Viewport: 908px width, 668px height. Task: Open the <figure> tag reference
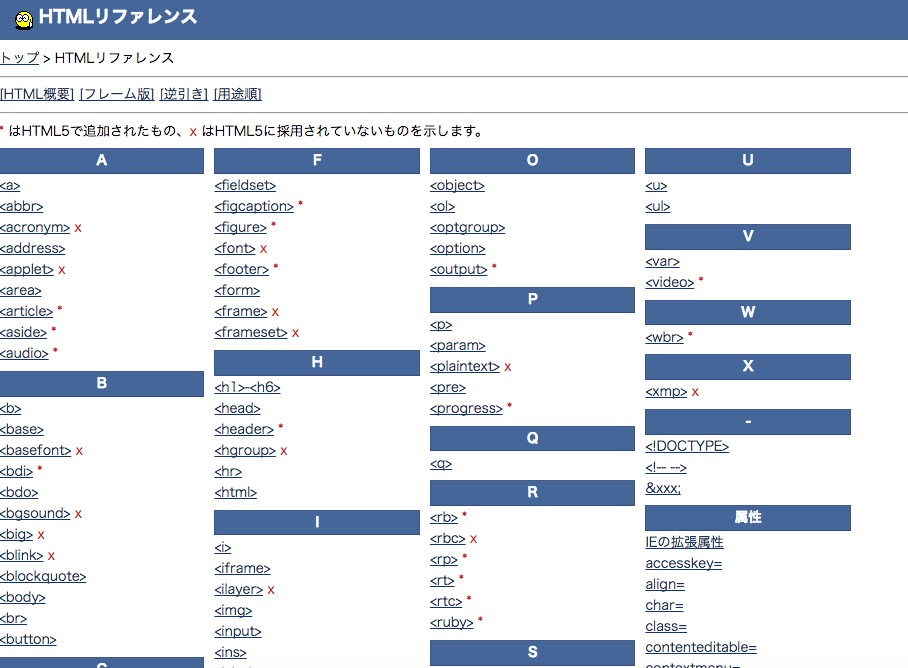coord(240,227)
